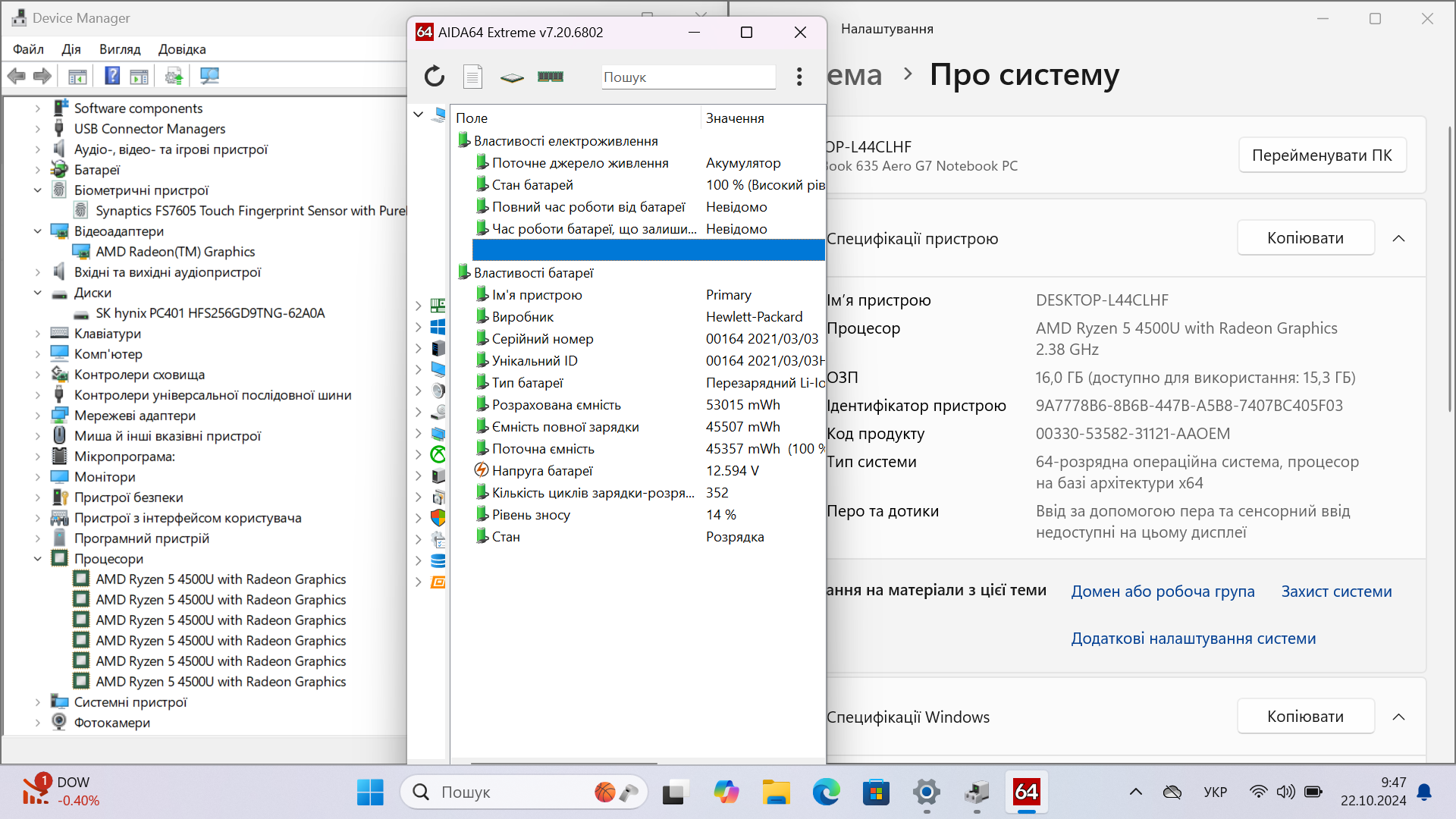Click the Settings window vertical scrollbar
Image resolution: width=1456 pixels, height=819 pixels.
coord(1450,269)
